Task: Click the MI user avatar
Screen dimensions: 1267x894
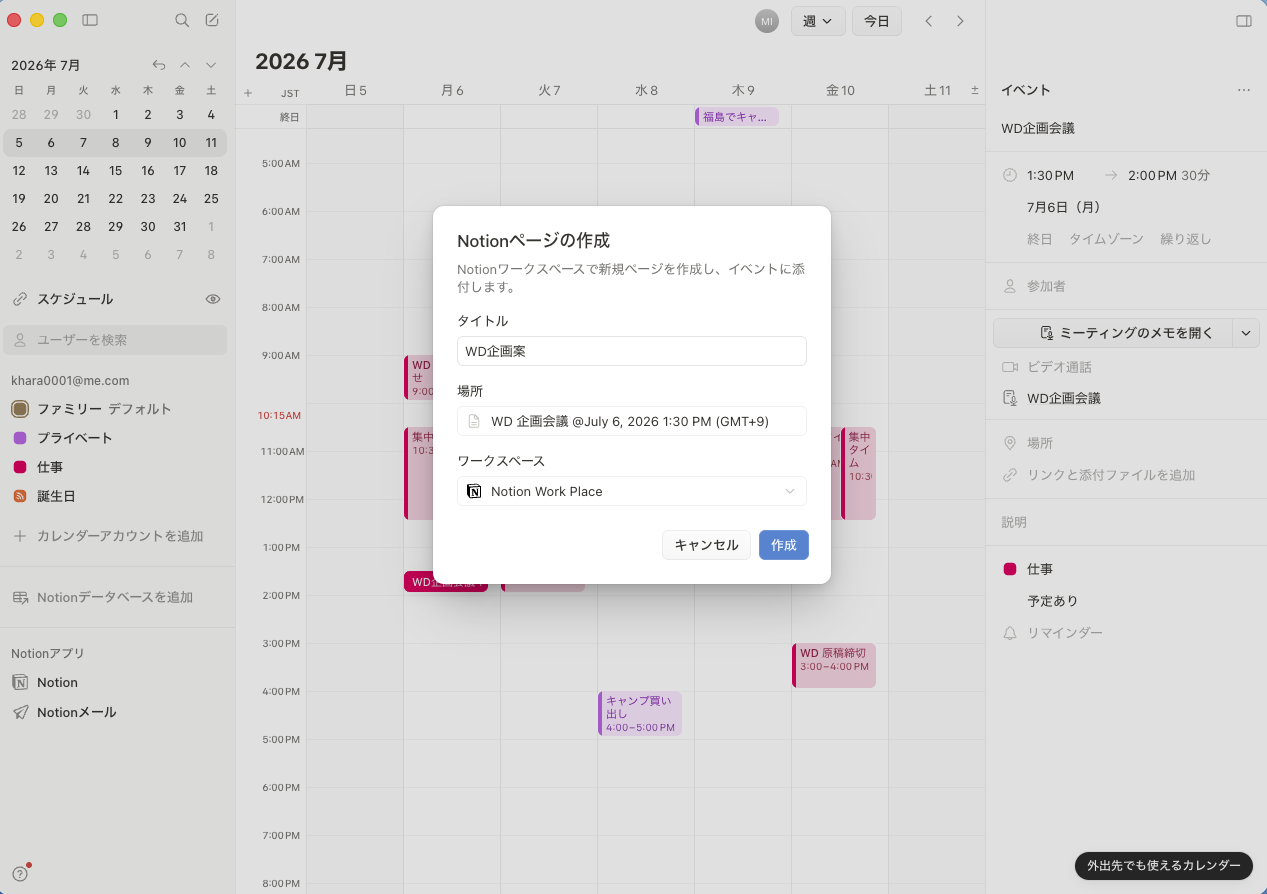Action: pyautogui.click(x=767, y=21)
